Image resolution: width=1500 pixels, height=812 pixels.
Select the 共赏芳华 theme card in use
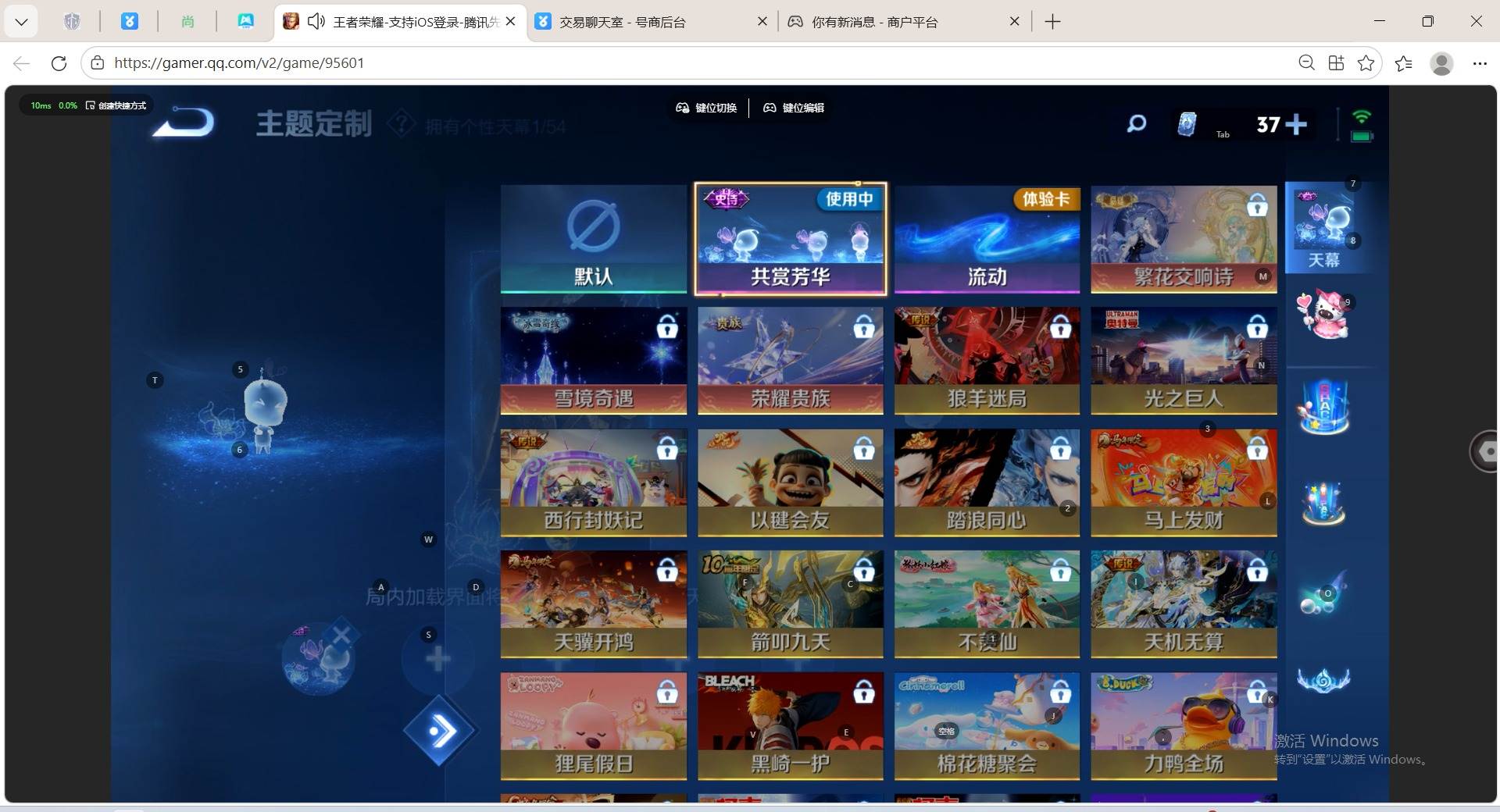791,239
